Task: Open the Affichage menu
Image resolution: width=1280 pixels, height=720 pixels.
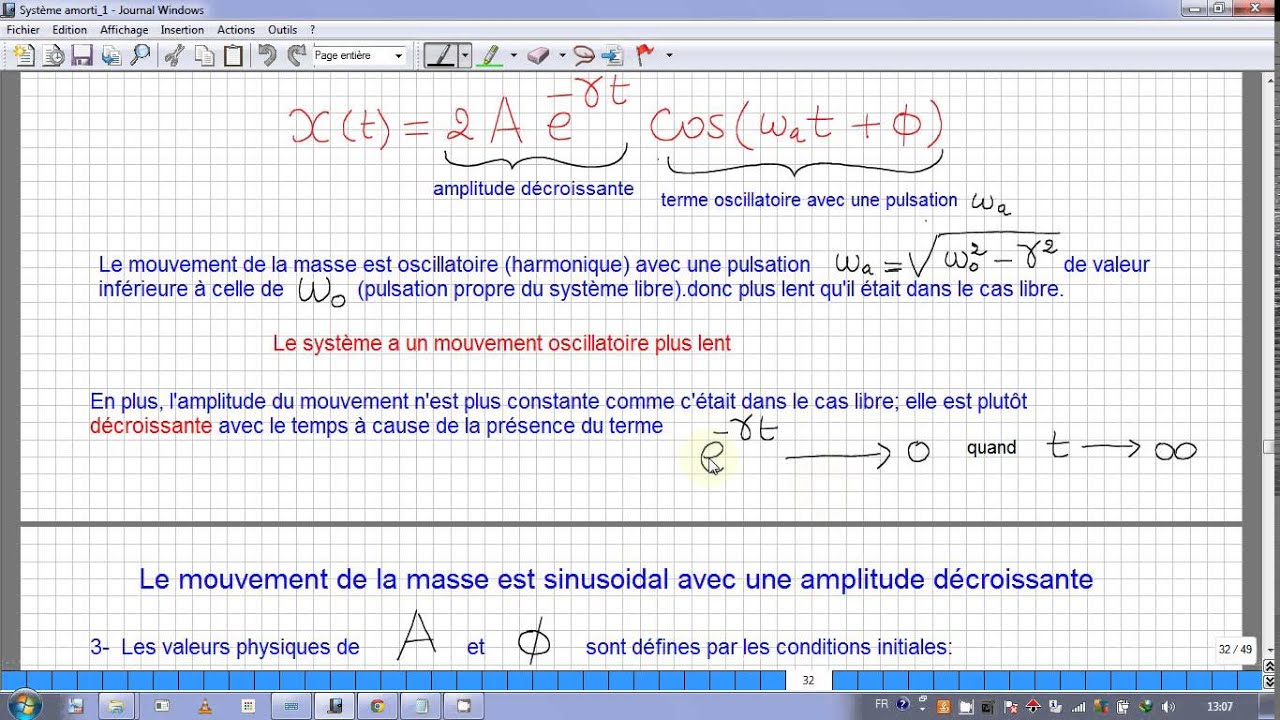Action: pyautogui.click(x=124, y=30)
